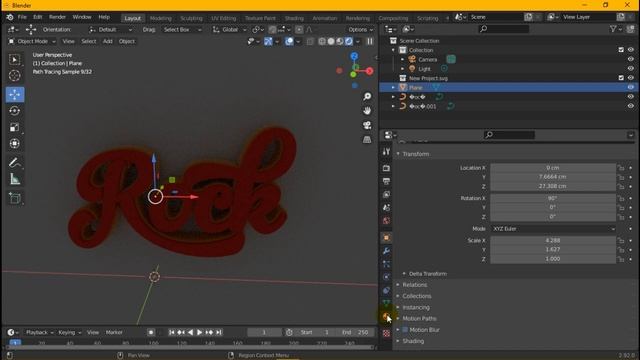Viewport: 640px width, 360px height.
Task: Open the rotation Mode XYZ Euler dropdown
Action: click(553, 229)
